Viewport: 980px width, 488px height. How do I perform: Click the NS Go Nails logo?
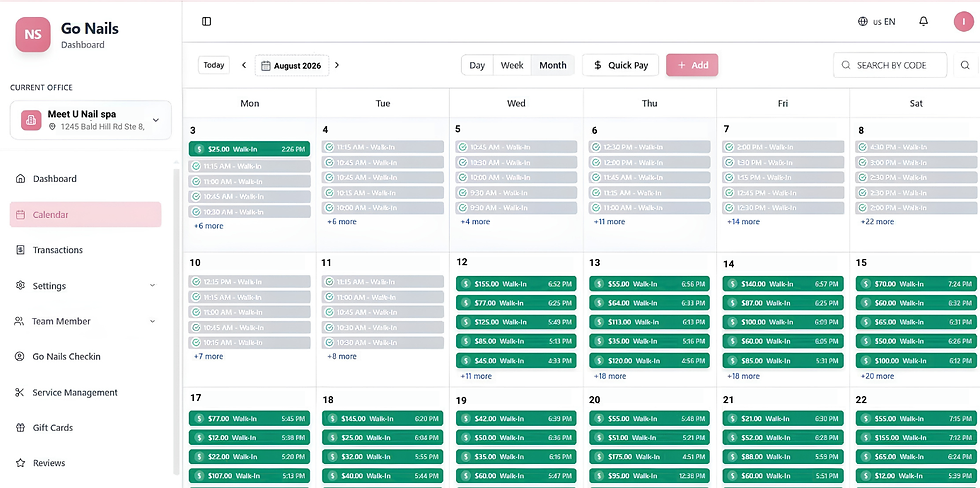32,34
